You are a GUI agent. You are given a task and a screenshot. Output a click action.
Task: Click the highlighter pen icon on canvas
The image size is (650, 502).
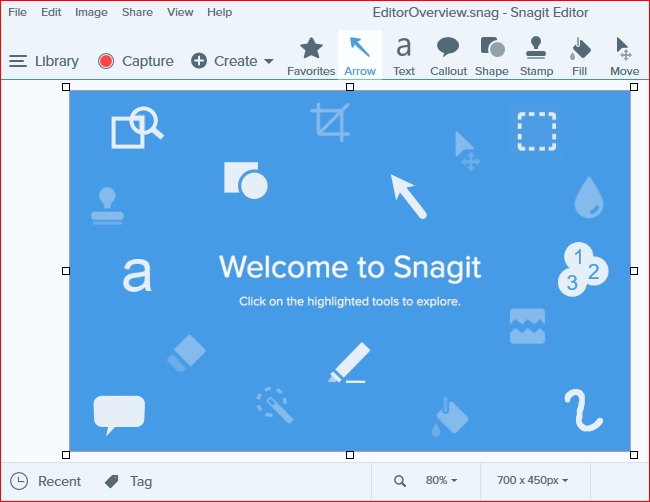click(349, 363)
